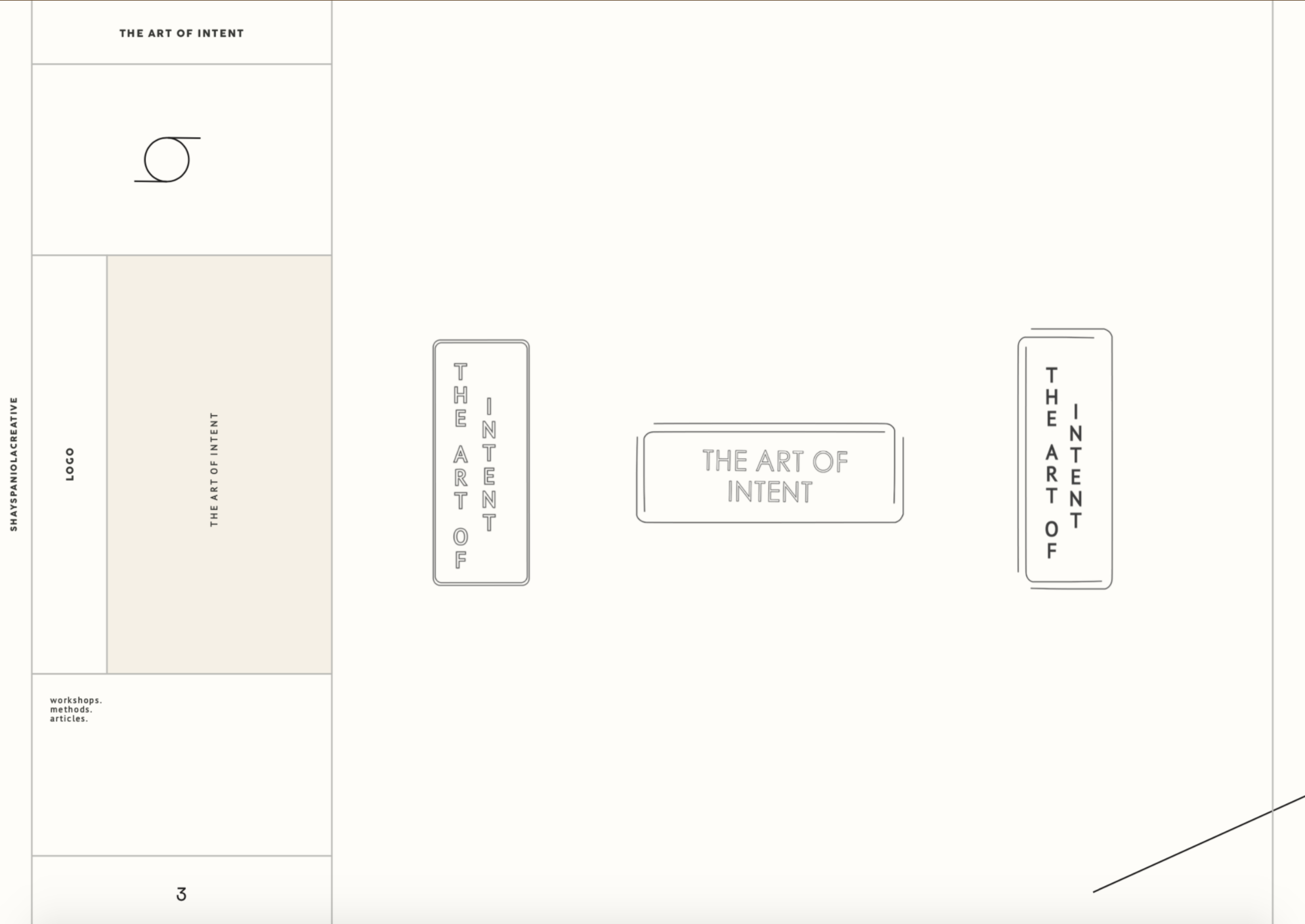Click the vertical SHAYSPANIOLACREATIVE side label

coord(14,464)
